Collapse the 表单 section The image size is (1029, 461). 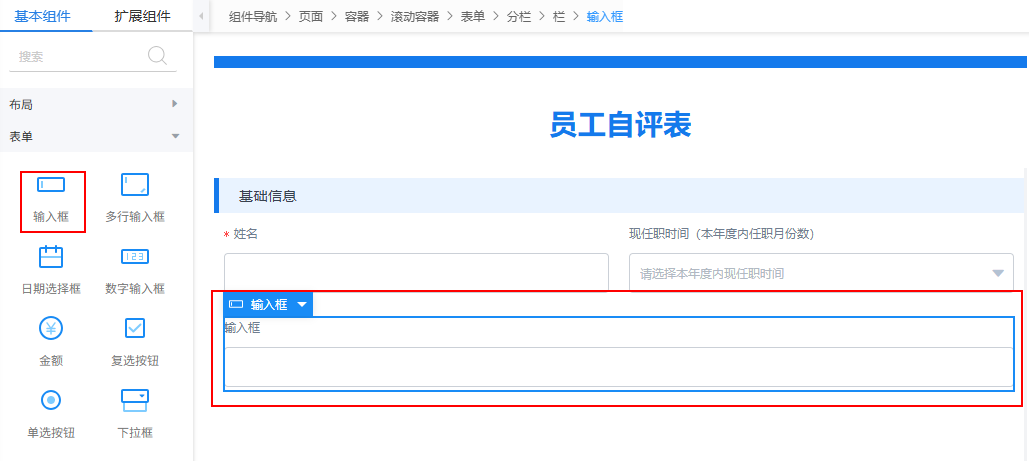pyautogui.click(x=96, y=136)
